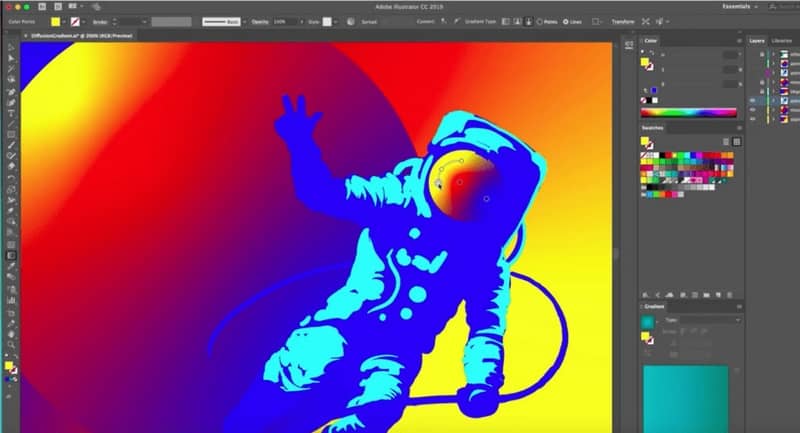Image resolution: width=800 pixels, height=433 pixels.
Task: Switch to the Libraries tab
Action: [x=782, y=41]
